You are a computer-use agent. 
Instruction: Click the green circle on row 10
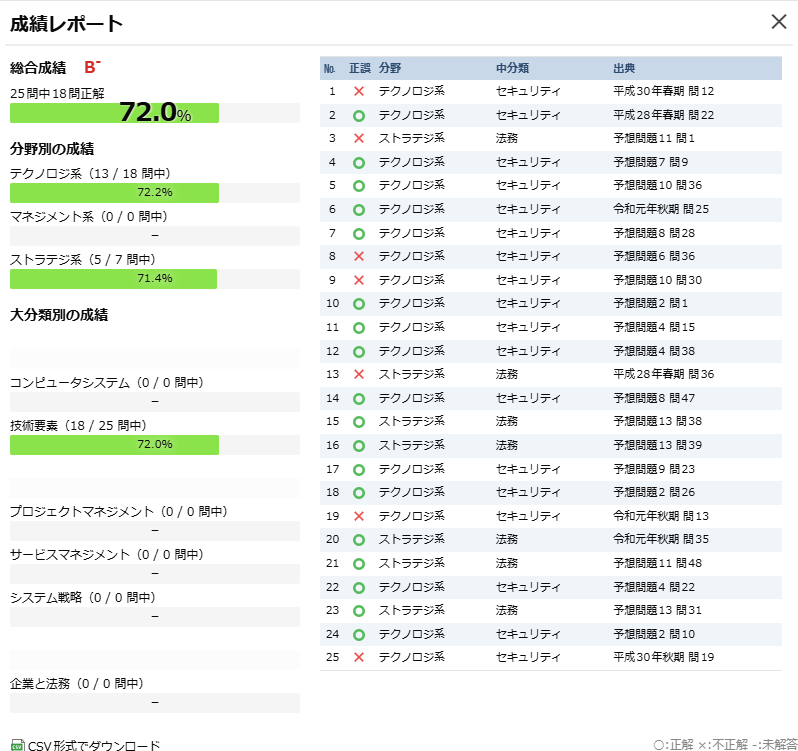tap(359, 304)
